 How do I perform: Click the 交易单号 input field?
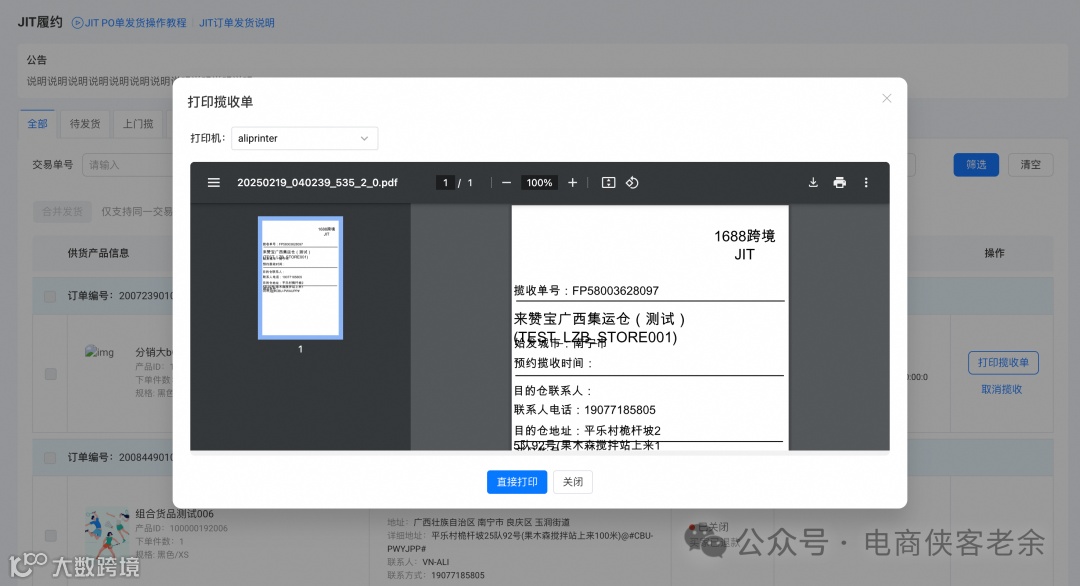[x=127, y=165]
